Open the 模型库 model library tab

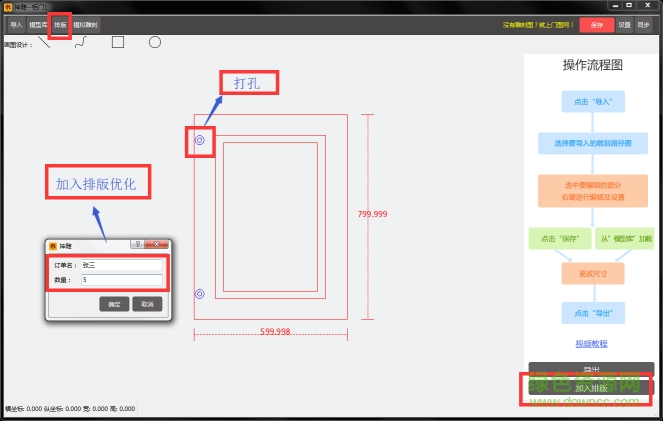pyautogui.click(x=38, y=24)
